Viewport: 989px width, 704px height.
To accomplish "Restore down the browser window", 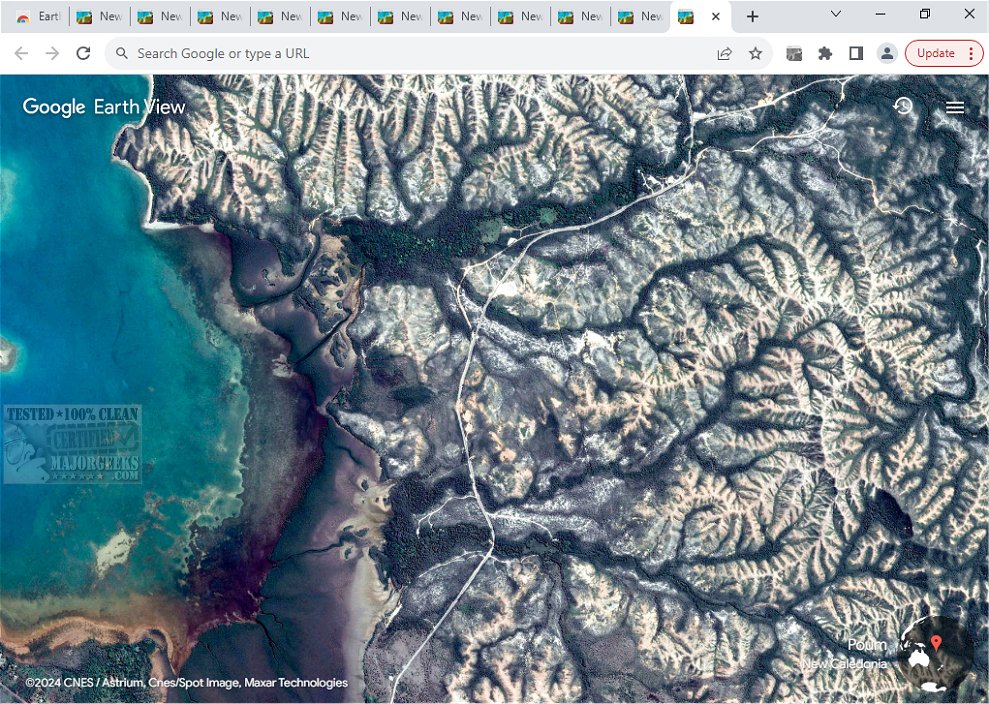I will click(925, 14).
